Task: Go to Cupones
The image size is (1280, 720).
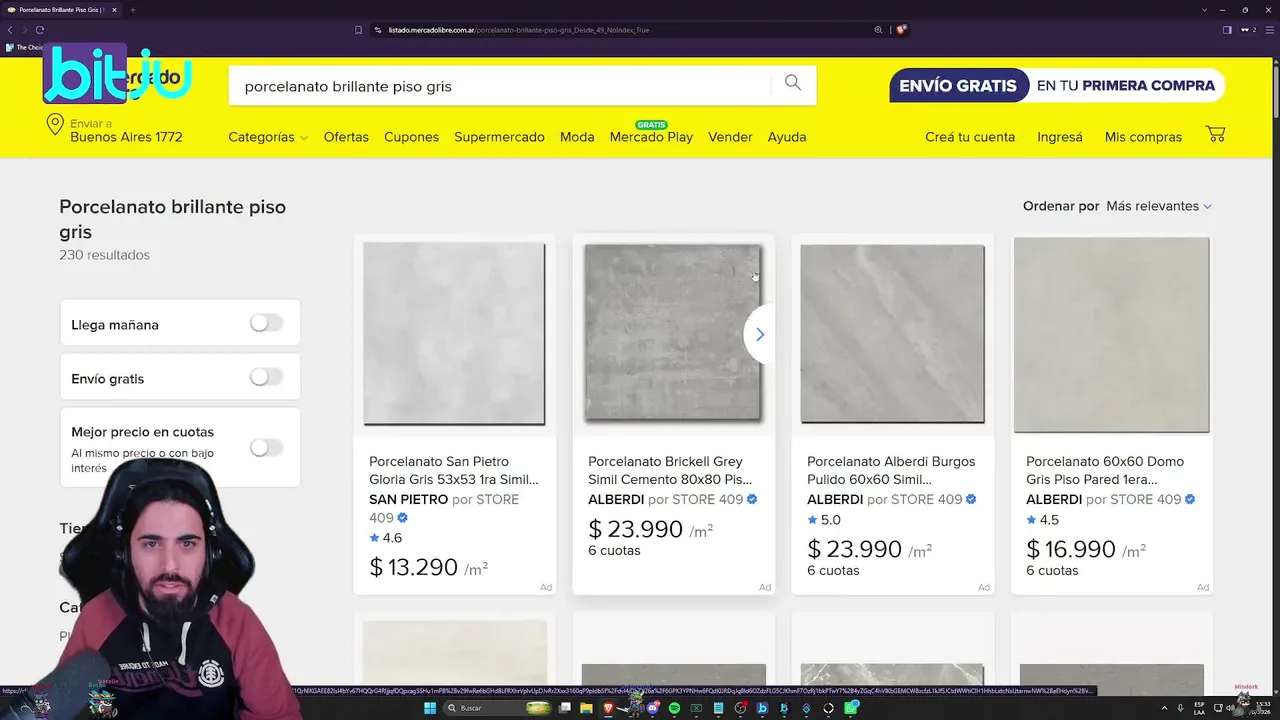Action: pos(411,137)
